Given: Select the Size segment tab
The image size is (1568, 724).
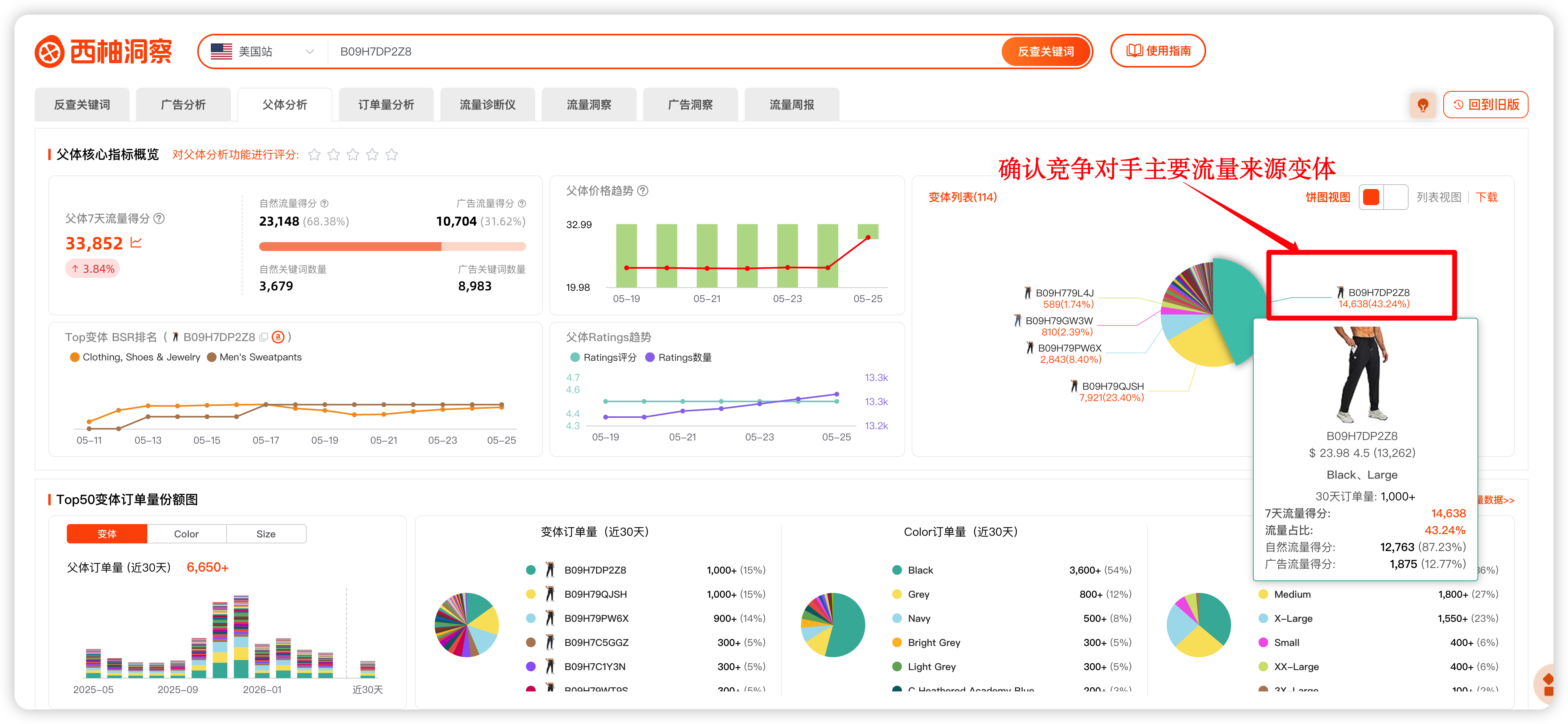Looking at the screenshot, I should [x=266, y=534].
